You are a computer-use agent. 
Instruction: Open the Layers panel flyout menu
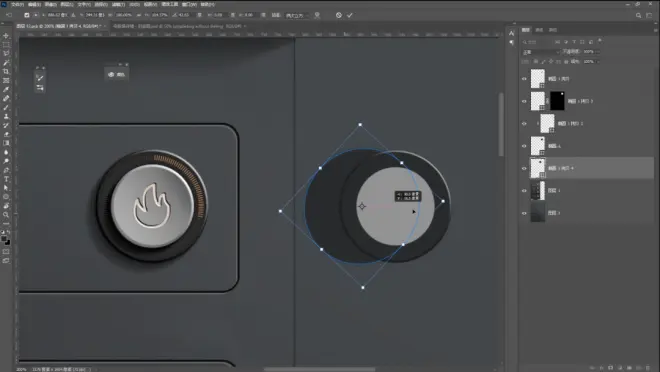point(655,30)
